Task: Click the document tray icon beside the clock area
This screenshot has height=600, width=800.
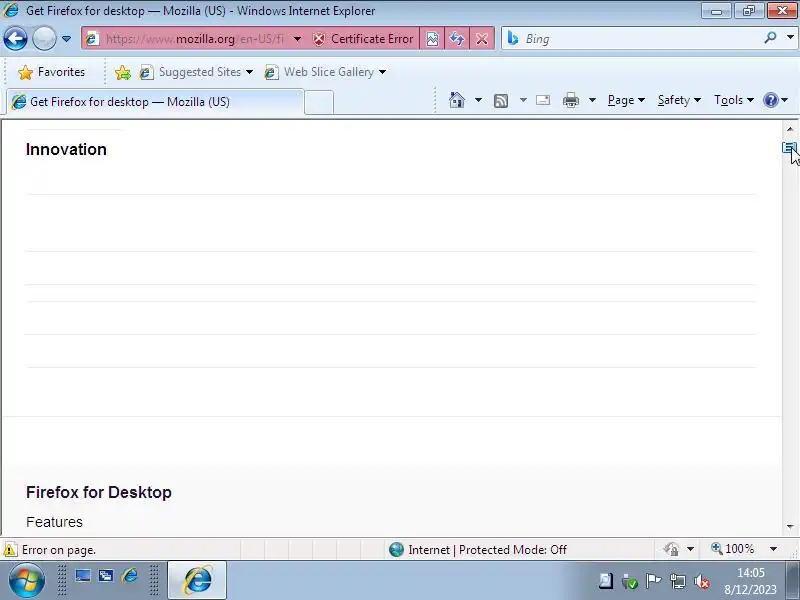Action: (x=606, y=581)
